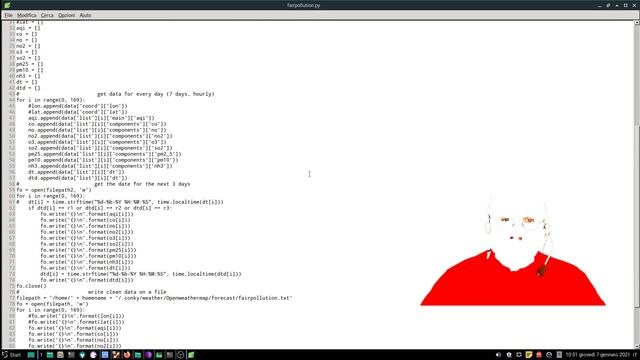Click the IT keyboard layout indicator
Viewport: 640px width, 360px height.
[x=635, y=355]
